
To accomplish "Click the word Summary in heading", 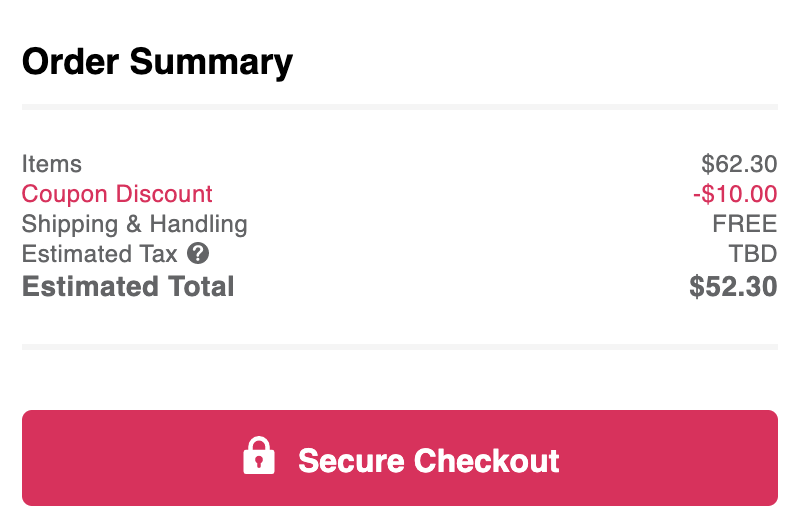I will (x=211, y=62).
